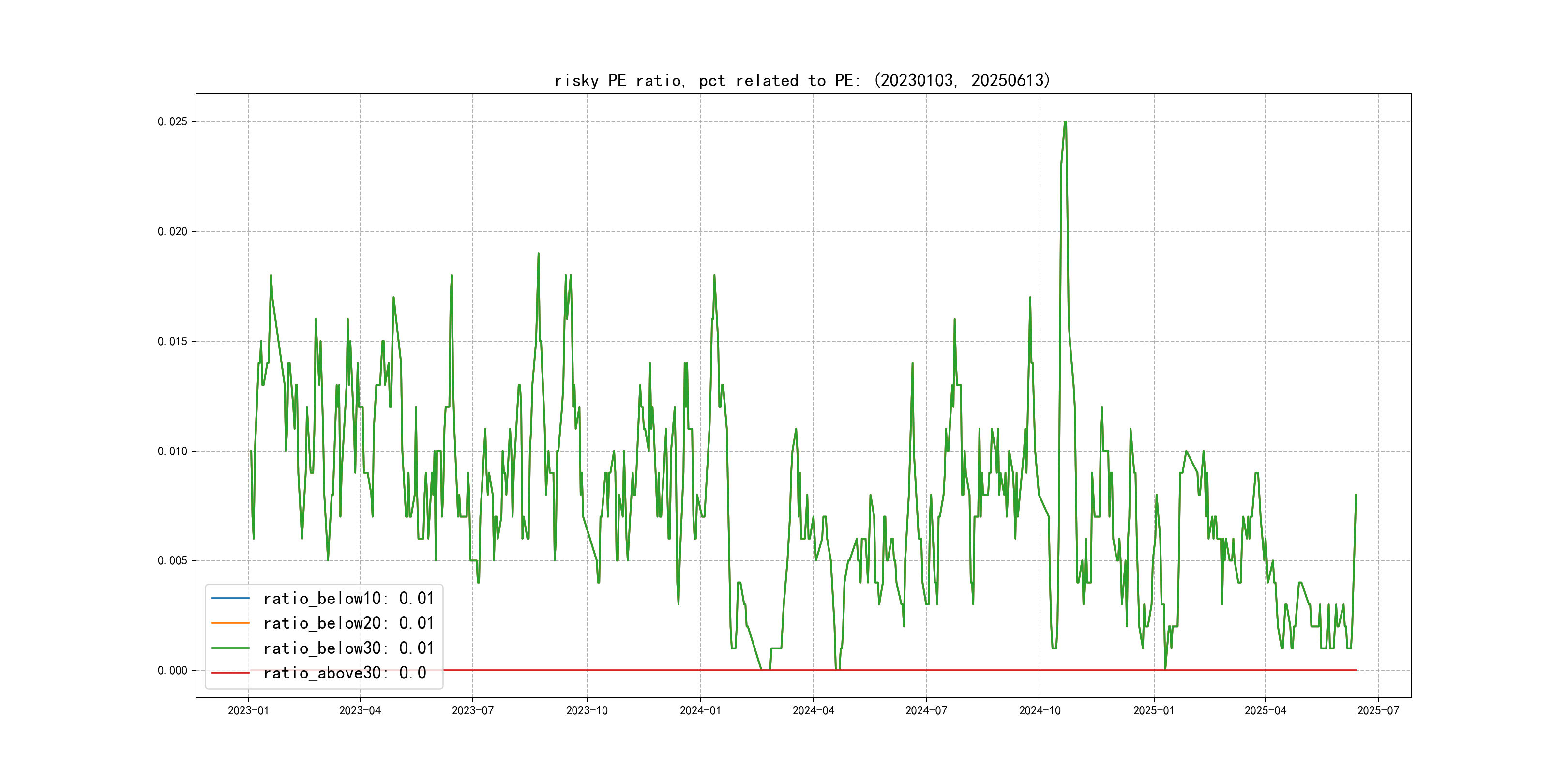Click the ratio_above30: 0.0 legend label
The image size is (1568, 784).
tap(345, 673)
